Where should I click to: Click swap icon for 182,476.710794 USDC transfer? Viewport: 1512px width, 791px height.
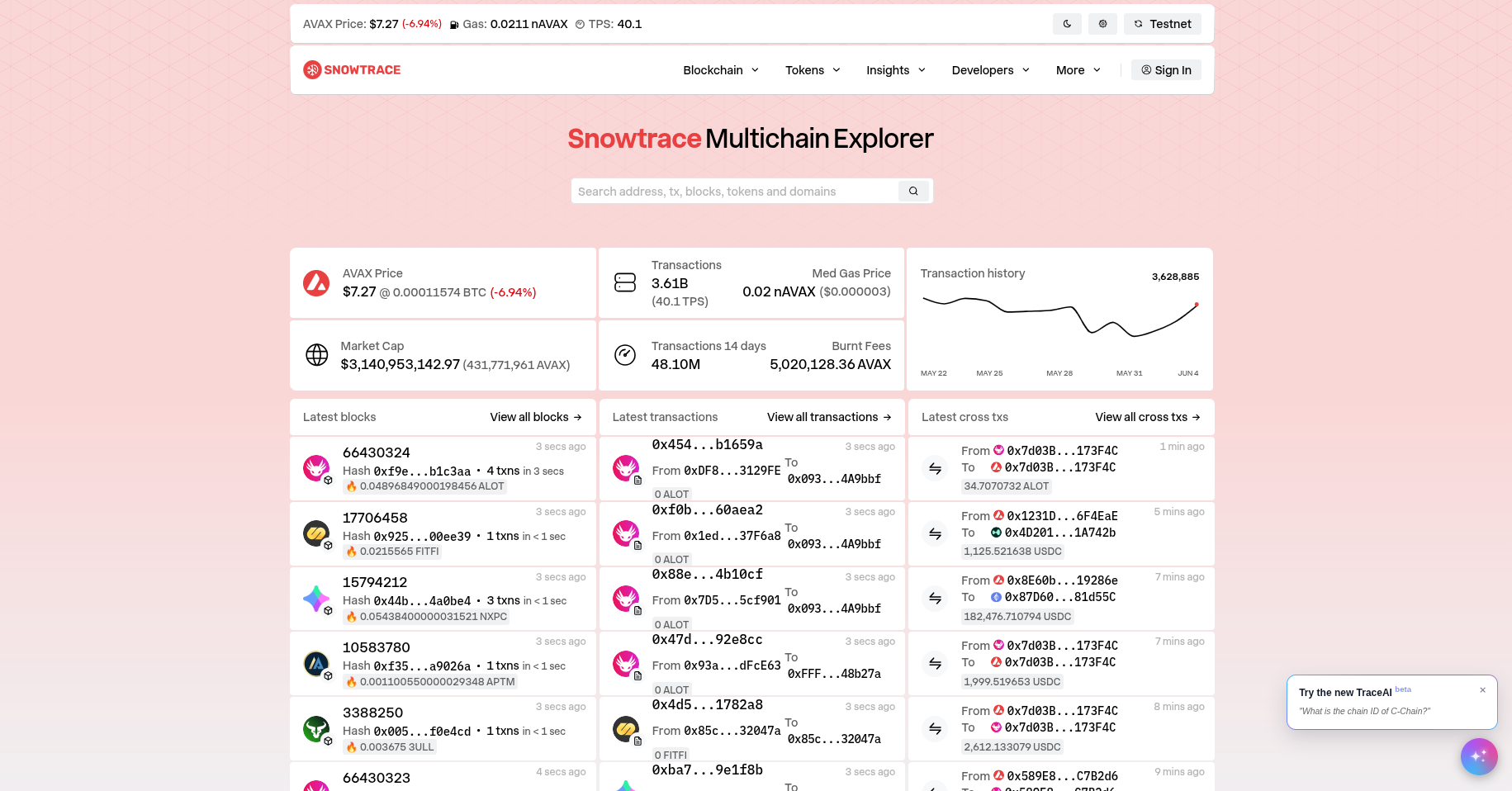pyautogui.click(x=935, y=598)
